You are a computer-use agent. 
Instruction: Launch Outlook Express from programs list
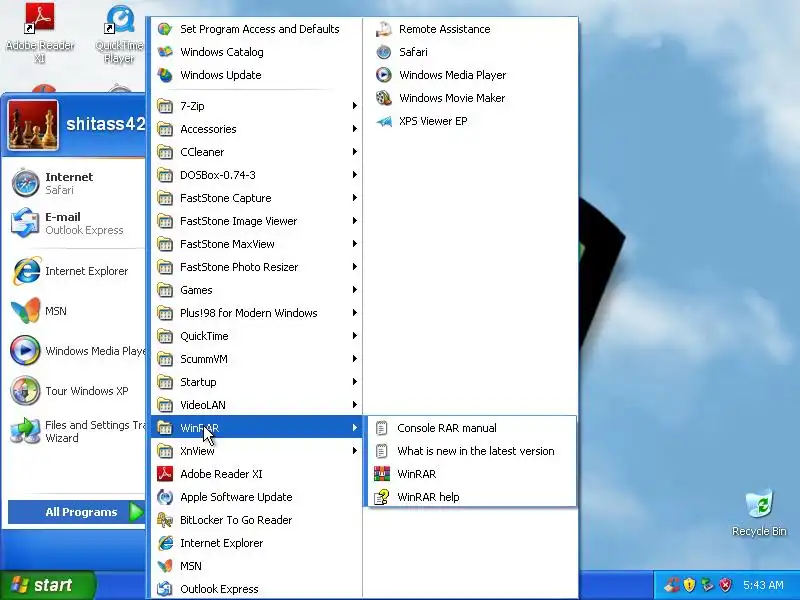point(256,589)
